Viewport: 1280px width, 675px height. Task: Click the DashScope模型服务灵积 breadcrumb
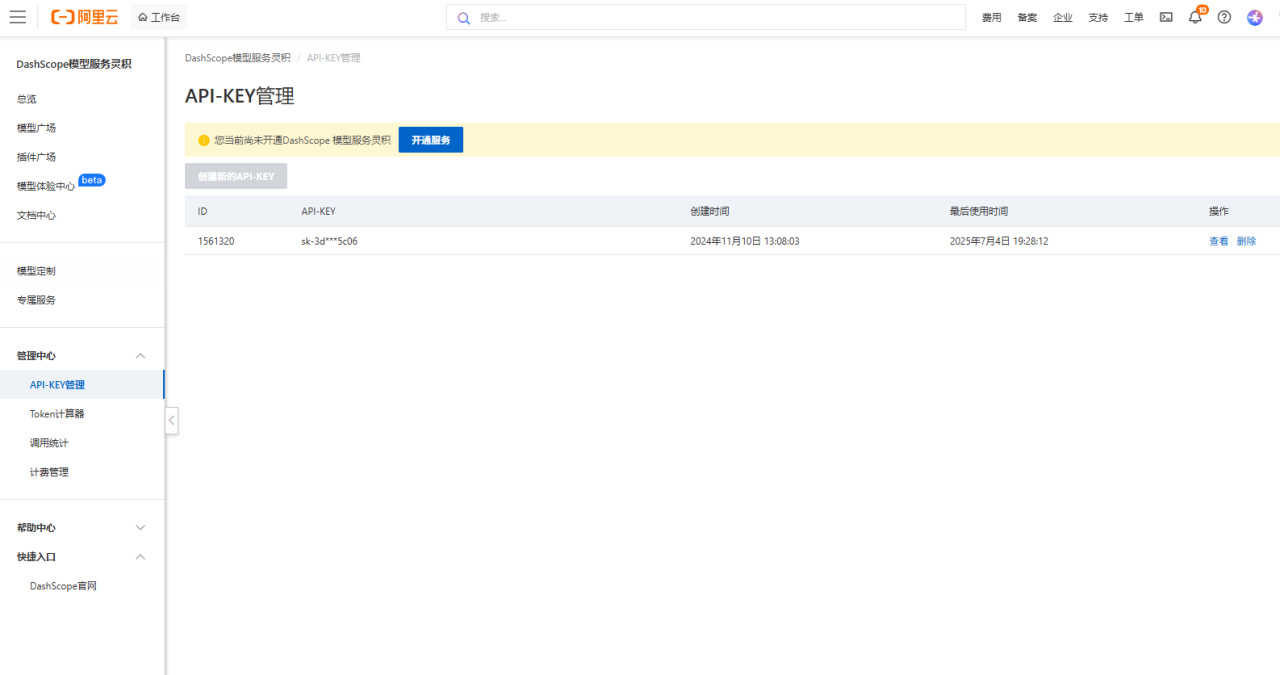click(238, 58)
